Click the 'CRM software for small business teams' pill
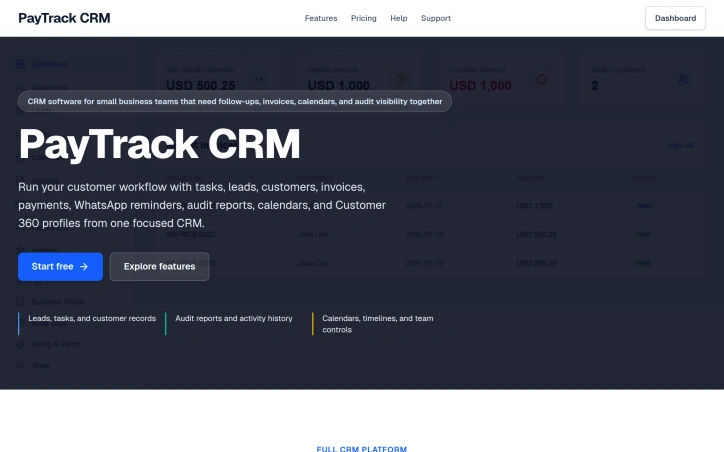This screenshot has height=452, width=724. click(235, 101)
